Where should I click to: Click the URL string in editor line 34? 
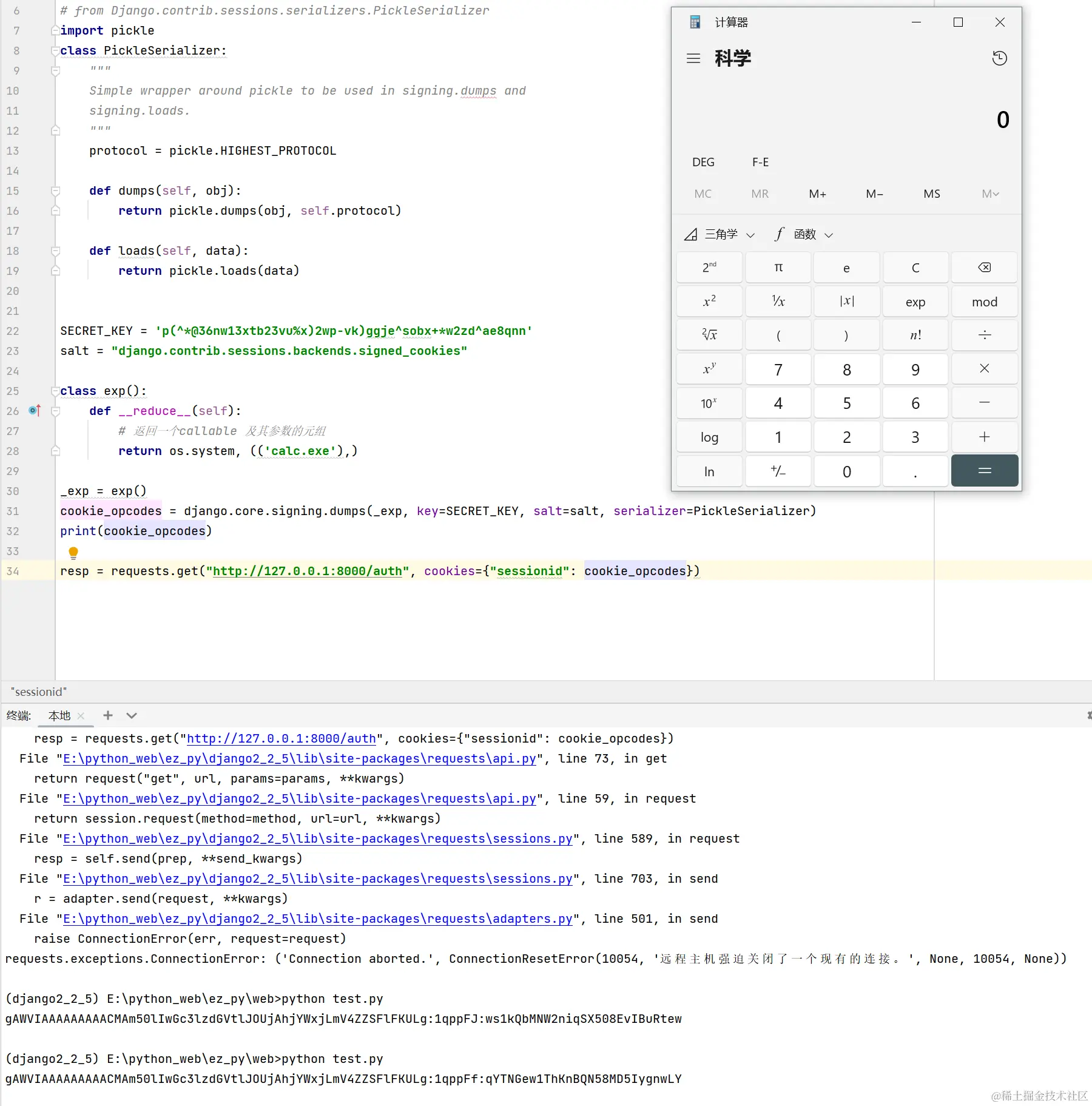click(308, 571)
